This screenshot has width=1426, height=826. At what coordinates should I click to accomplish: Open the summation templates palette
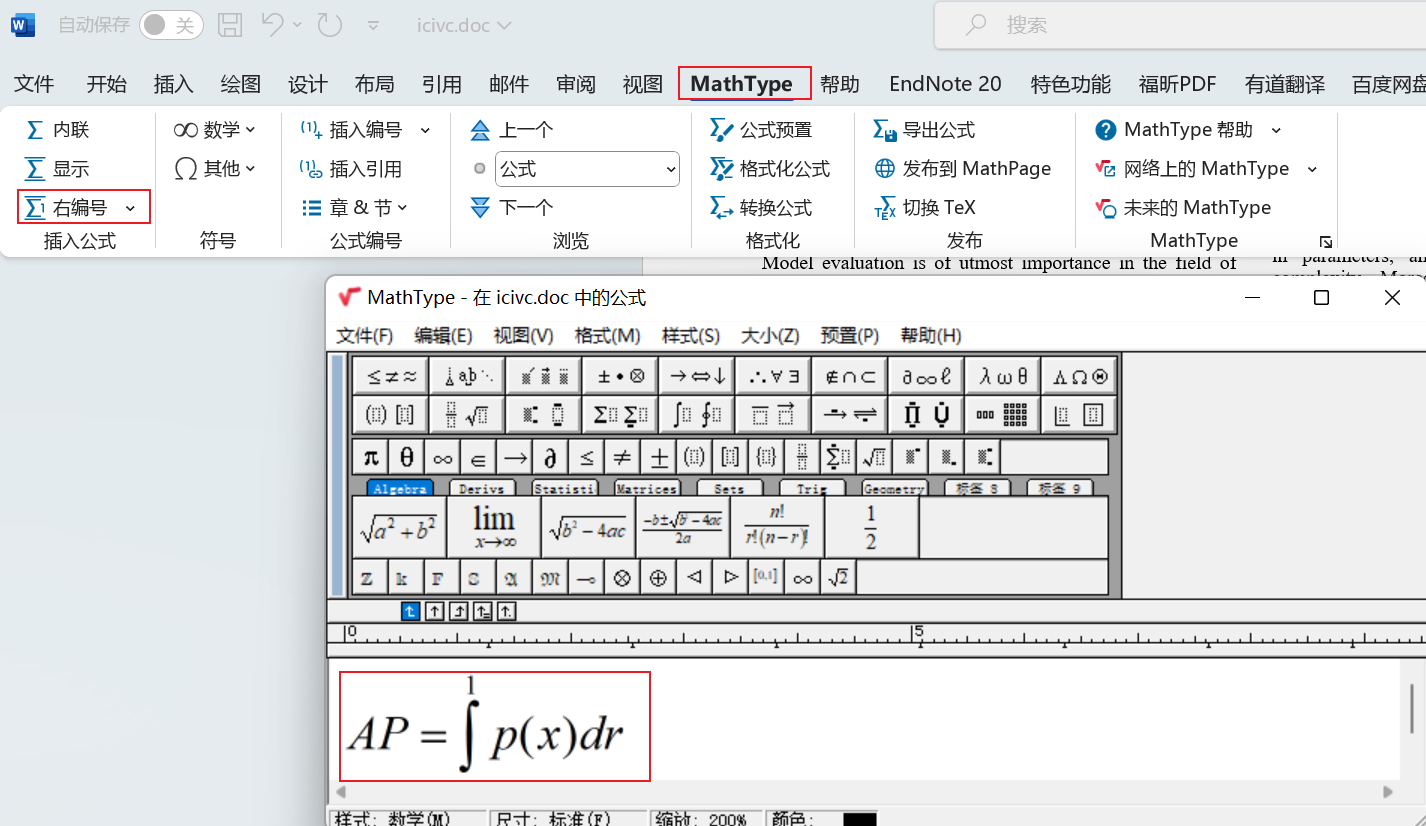pyautogui.click(x=620, y=414)
